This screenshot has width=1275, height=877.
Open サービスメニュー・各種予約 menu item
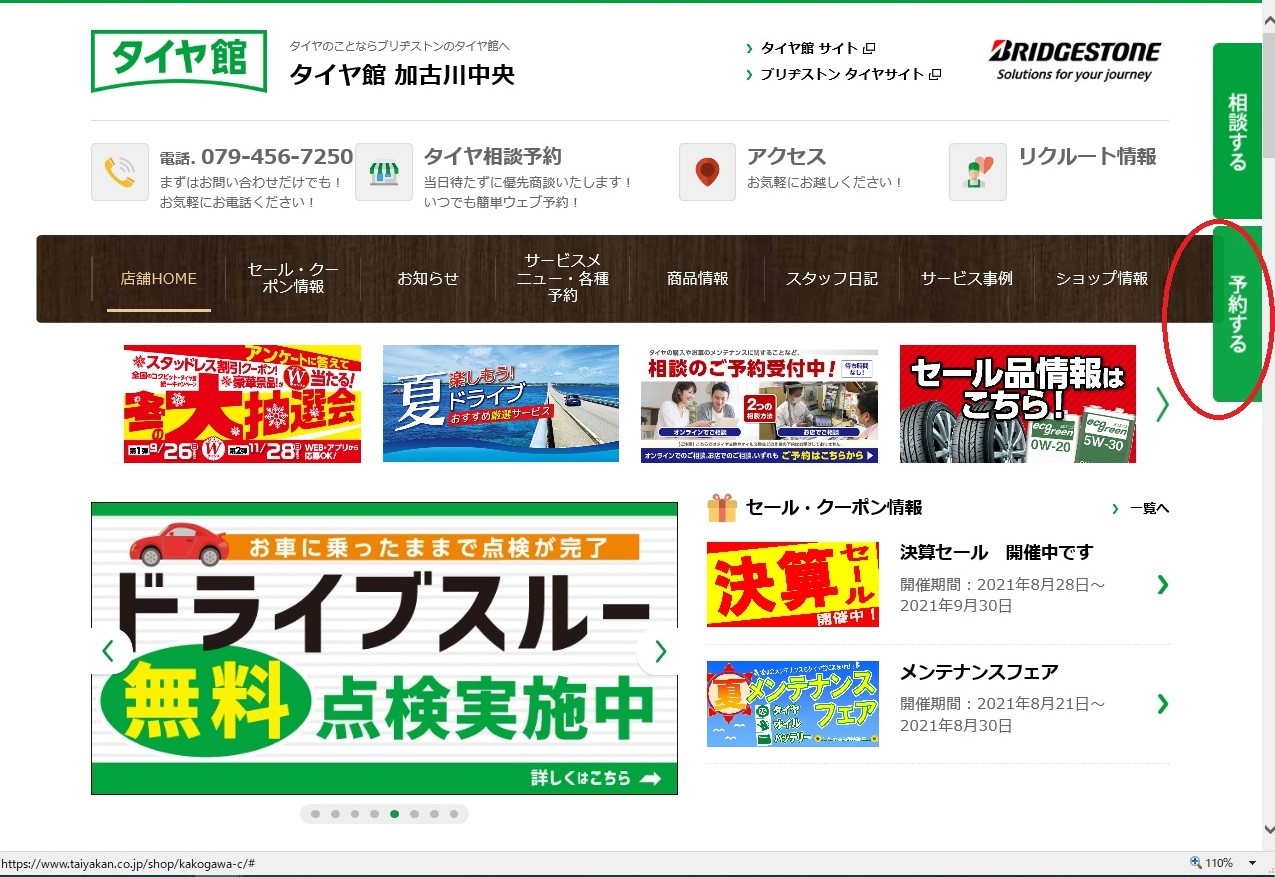pos(562,278)
